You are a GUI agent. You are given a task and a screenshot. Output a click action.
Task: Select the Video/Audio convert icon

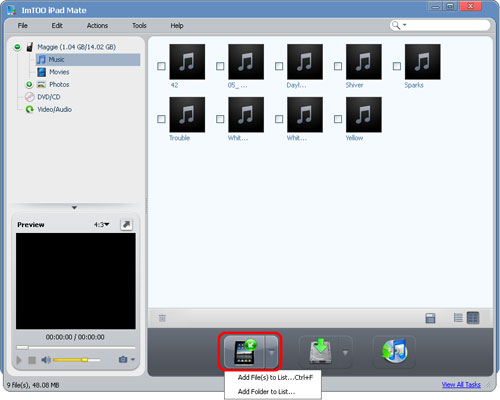(x=30, y=109)
